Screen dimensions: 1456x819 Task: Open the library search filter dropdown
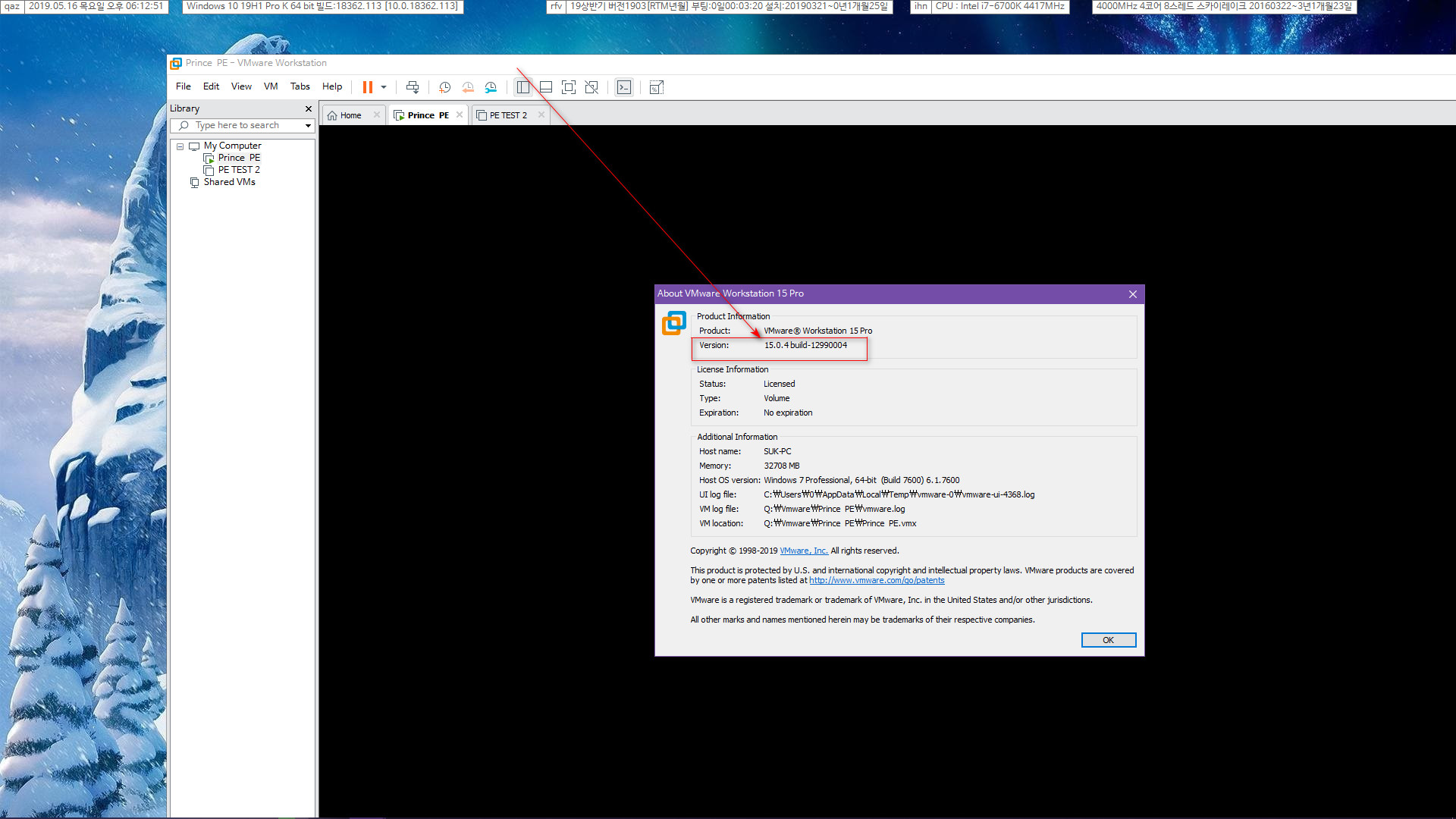pyautogui.click(x=308, y=126)
